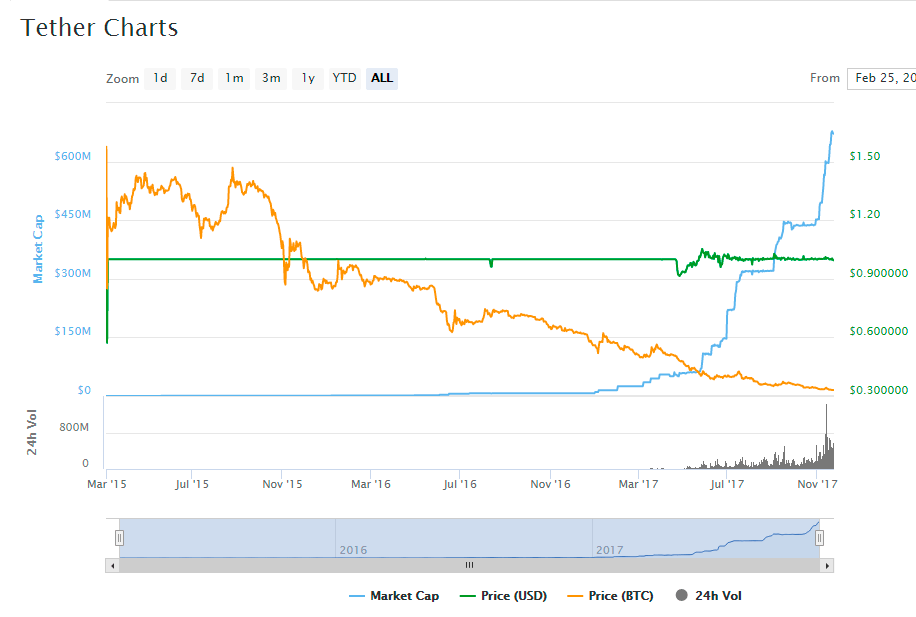Click the From date input field
Image resolution: width=916 pixels, height=617 pixels.
tap(882, 78)
